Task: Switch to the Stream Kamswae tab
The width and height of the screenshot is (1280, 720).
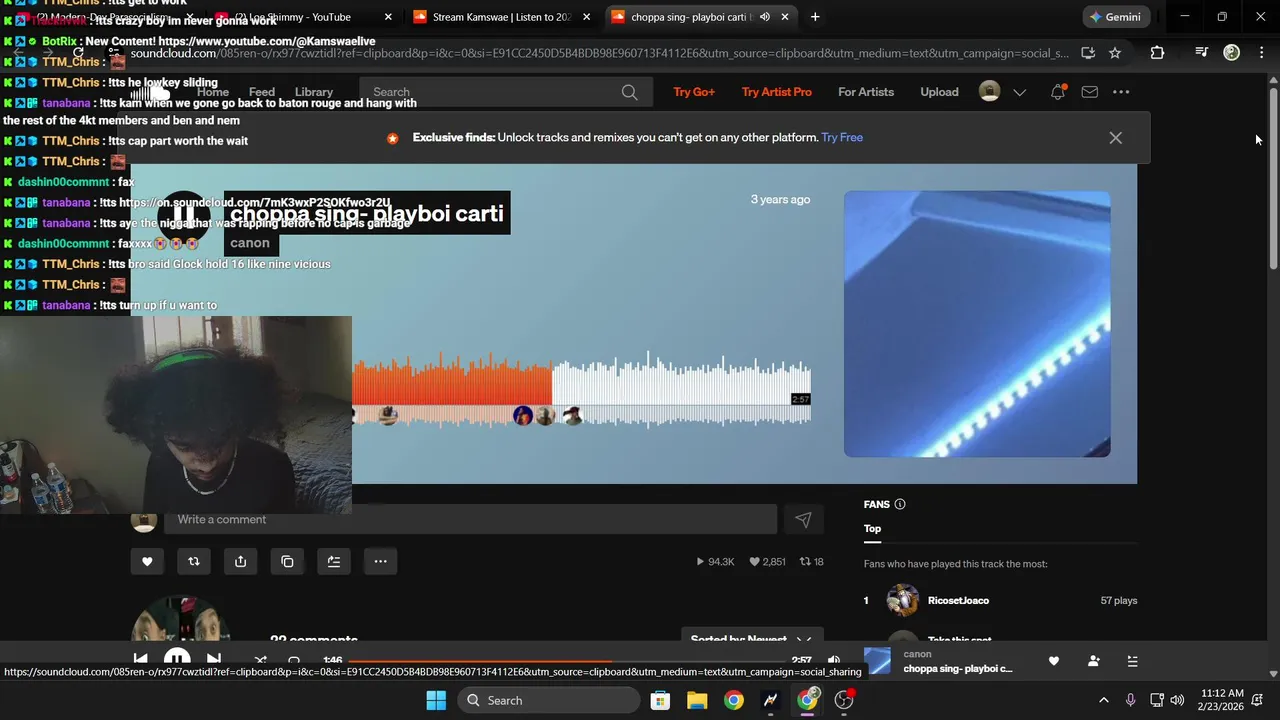Action: [x=503, y=17]
